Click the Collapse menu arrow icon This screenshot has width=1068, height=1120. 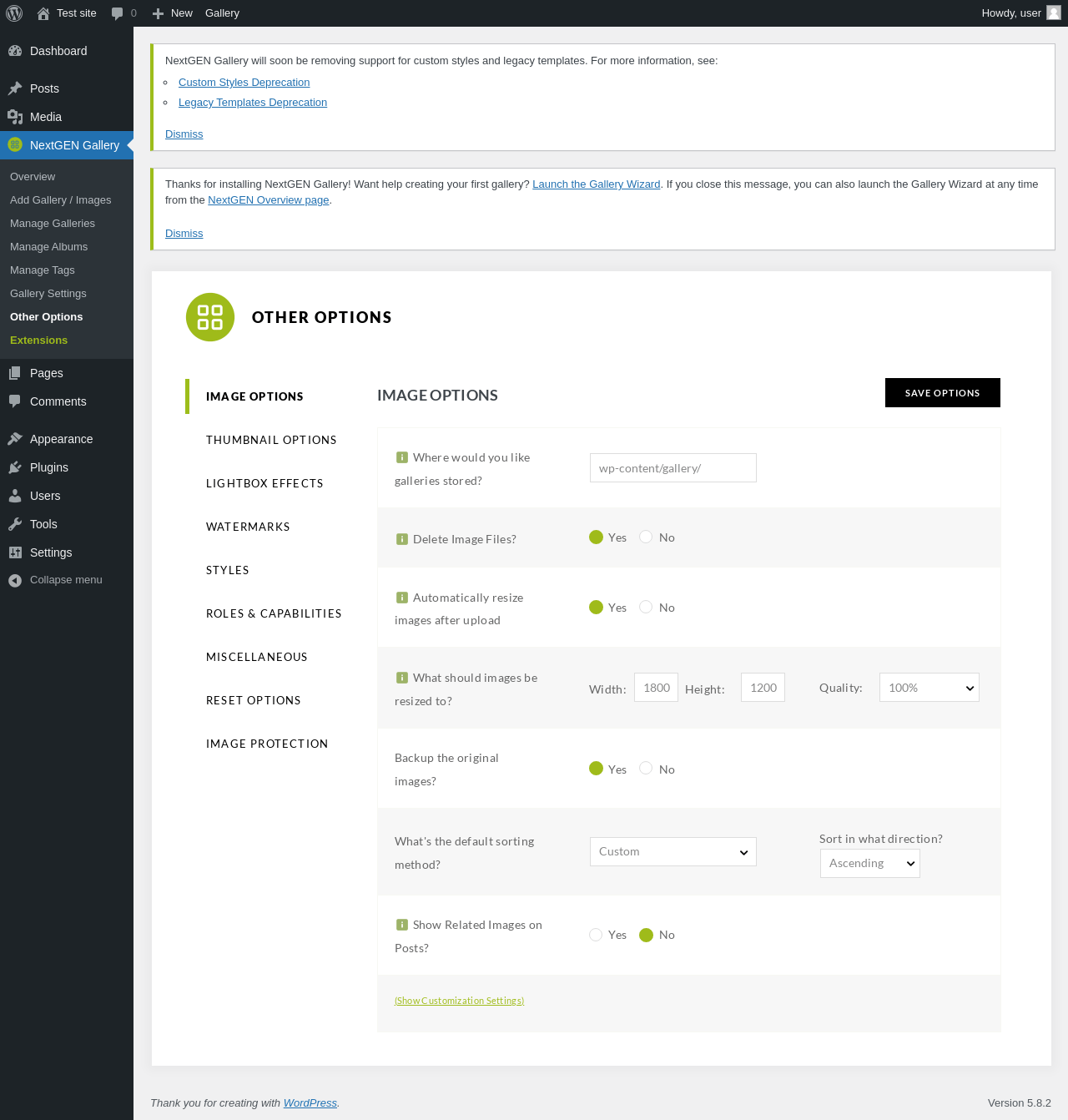[x=15, y=580]
